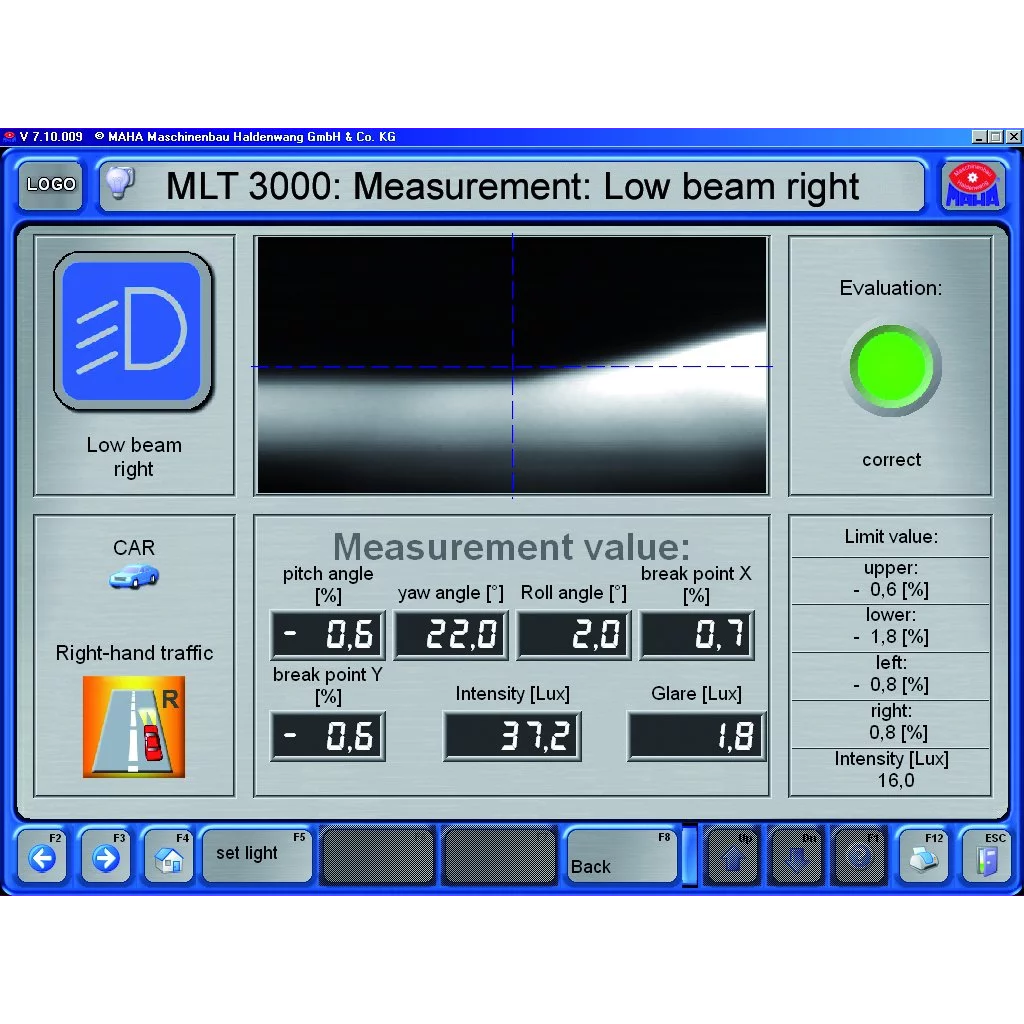Click the version text V 7.10.009
Screen dimensions: 1024x1024
click(51, 136)
